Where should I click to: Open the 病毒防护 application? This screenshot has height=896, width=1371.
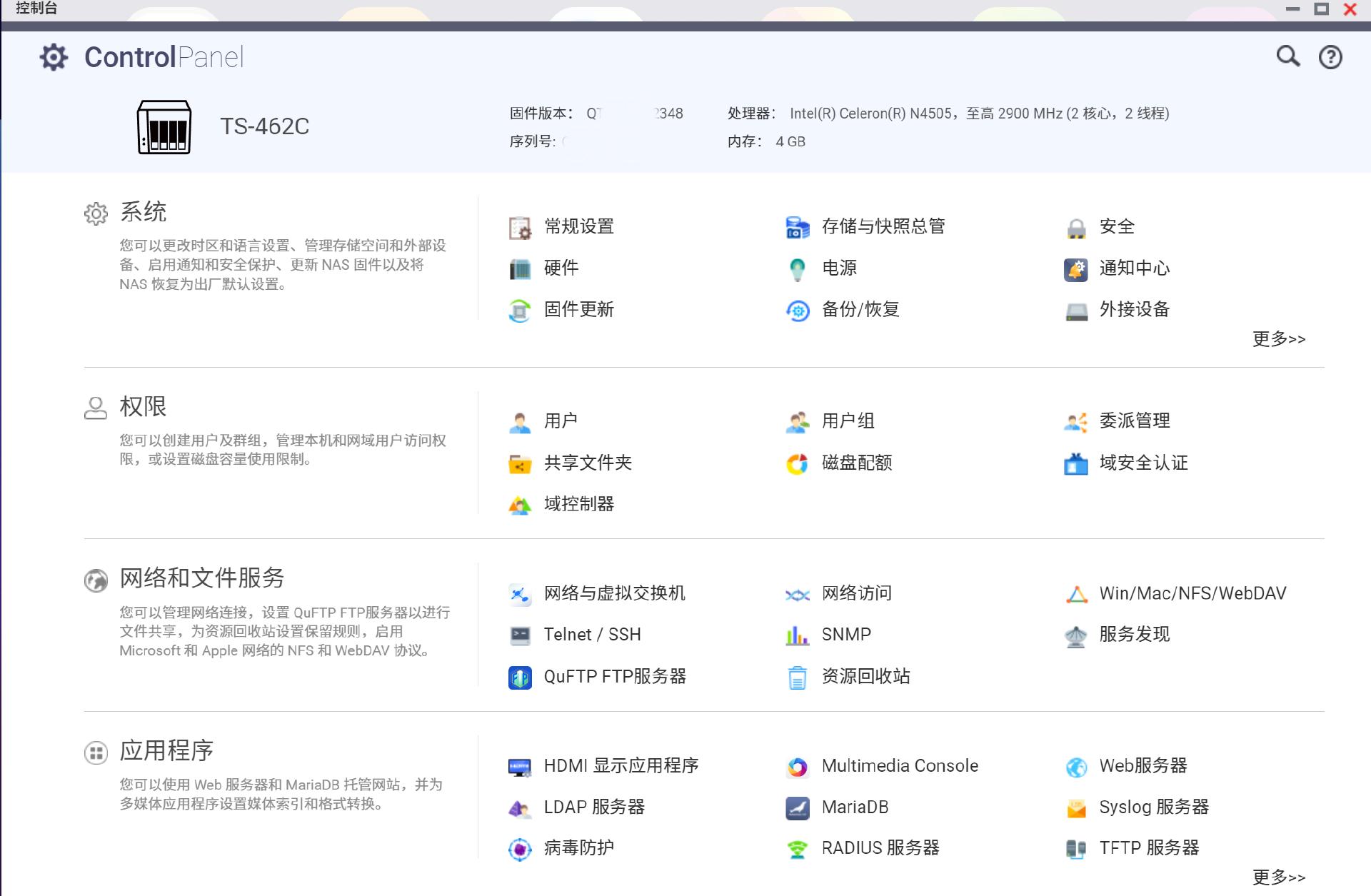(578, 848)
